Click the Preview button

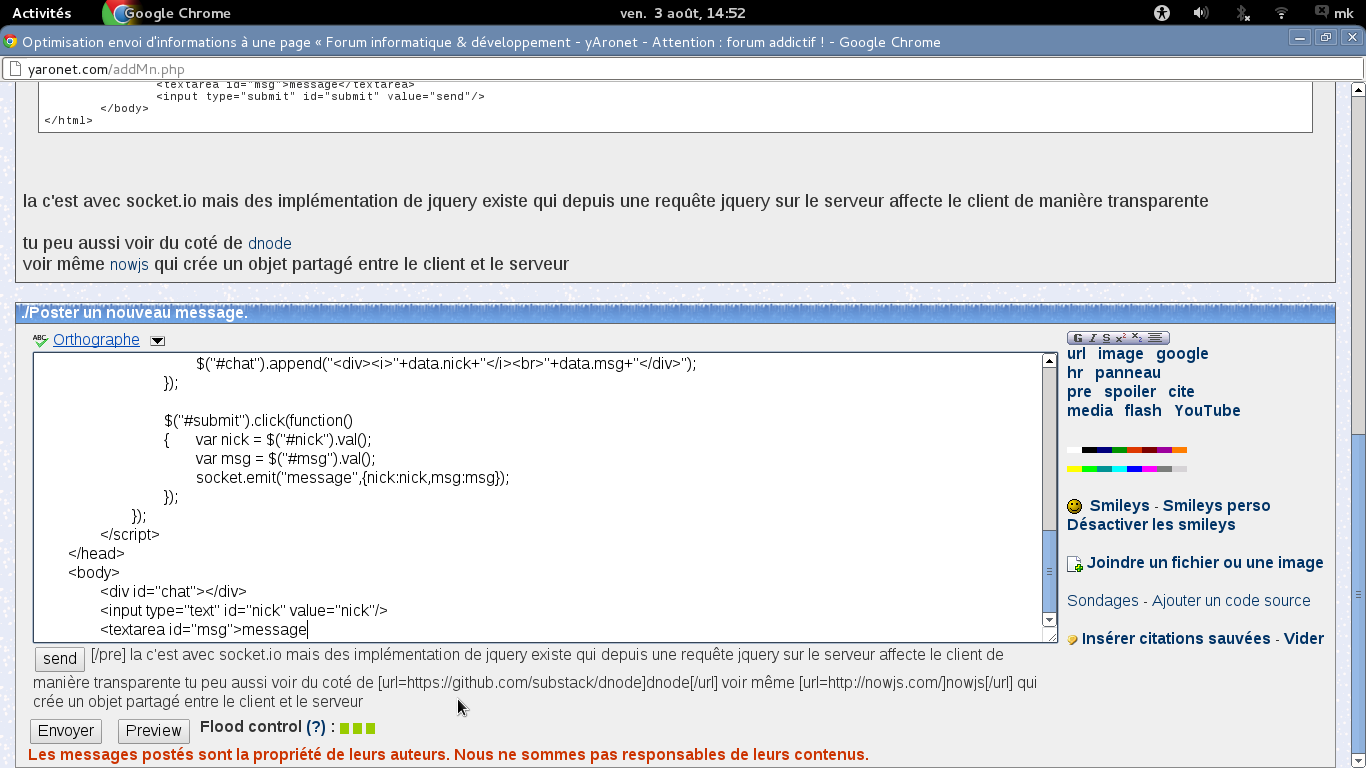153,731
